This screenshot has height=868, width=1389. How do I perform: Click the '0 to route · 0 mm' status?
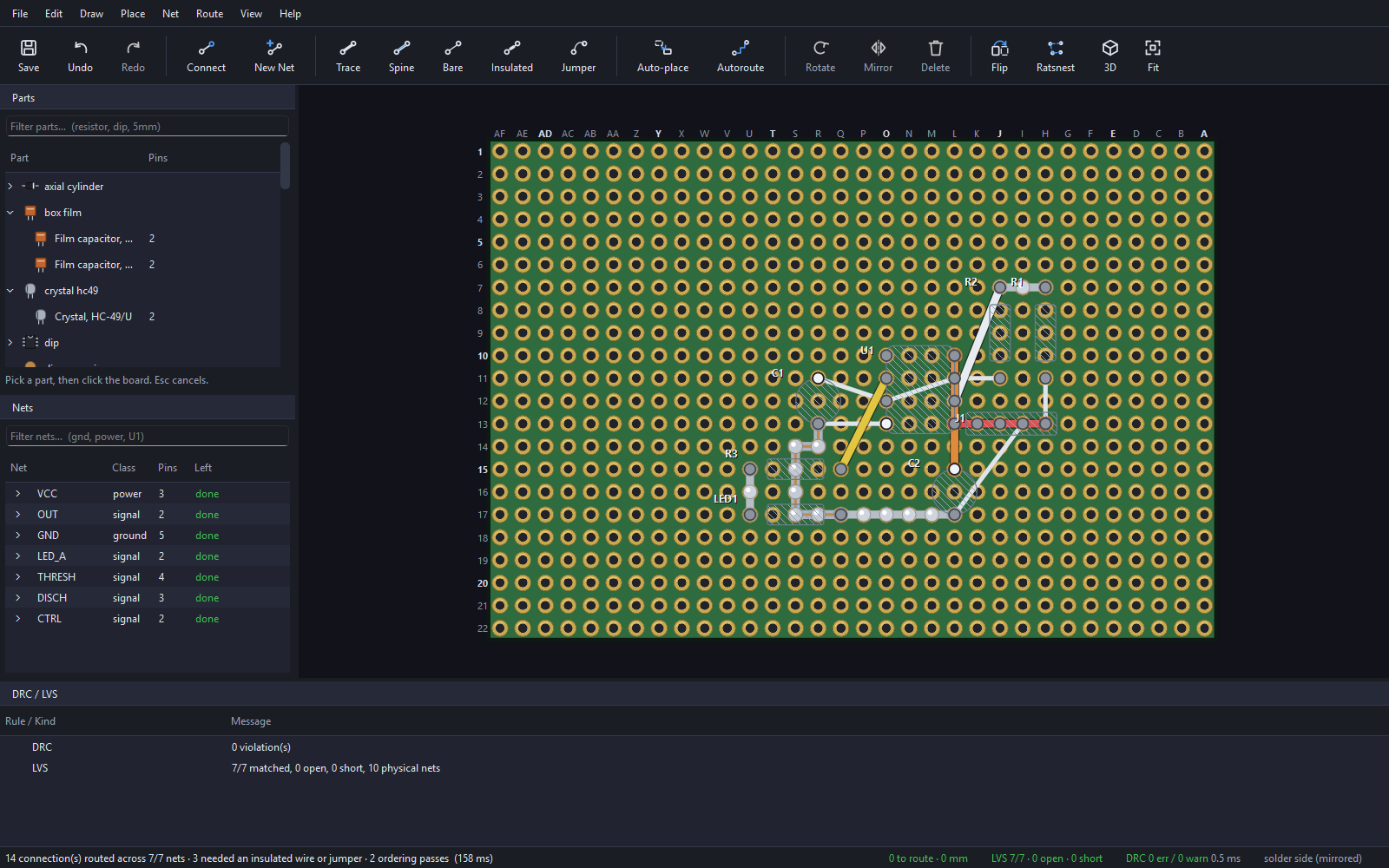pos(928,858)
